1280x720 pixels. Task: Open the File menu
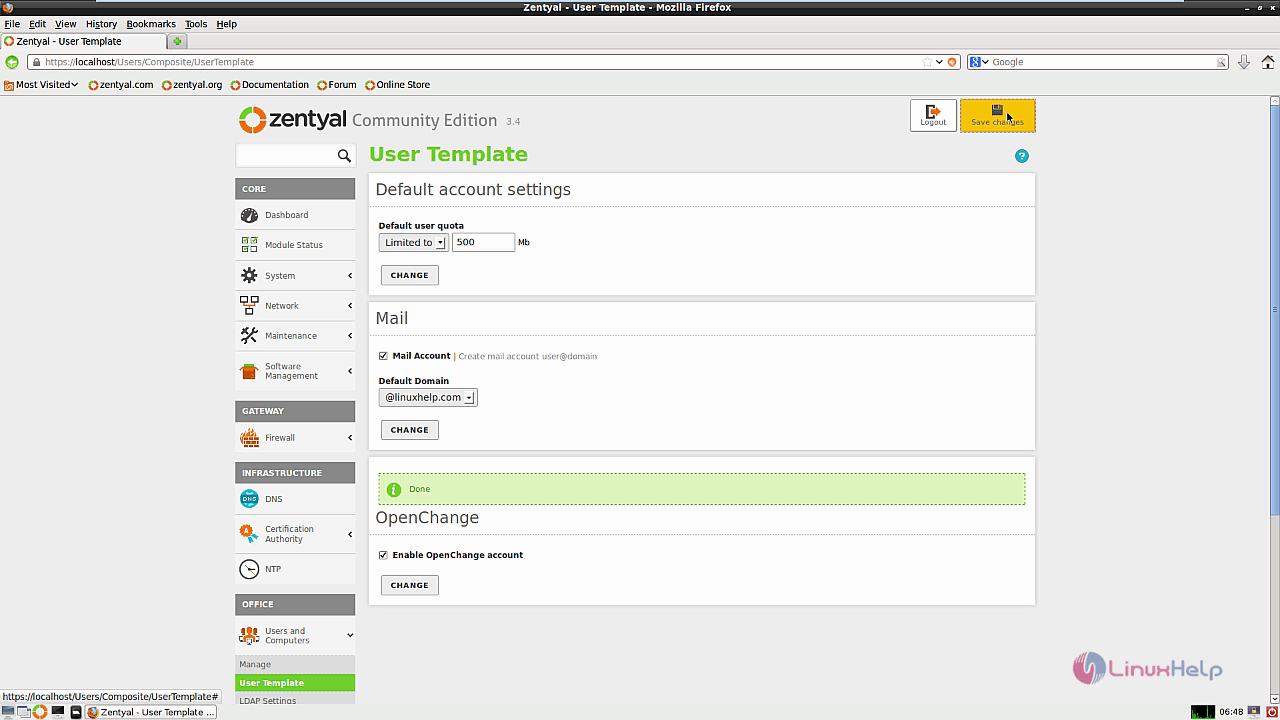pos(12,24)
